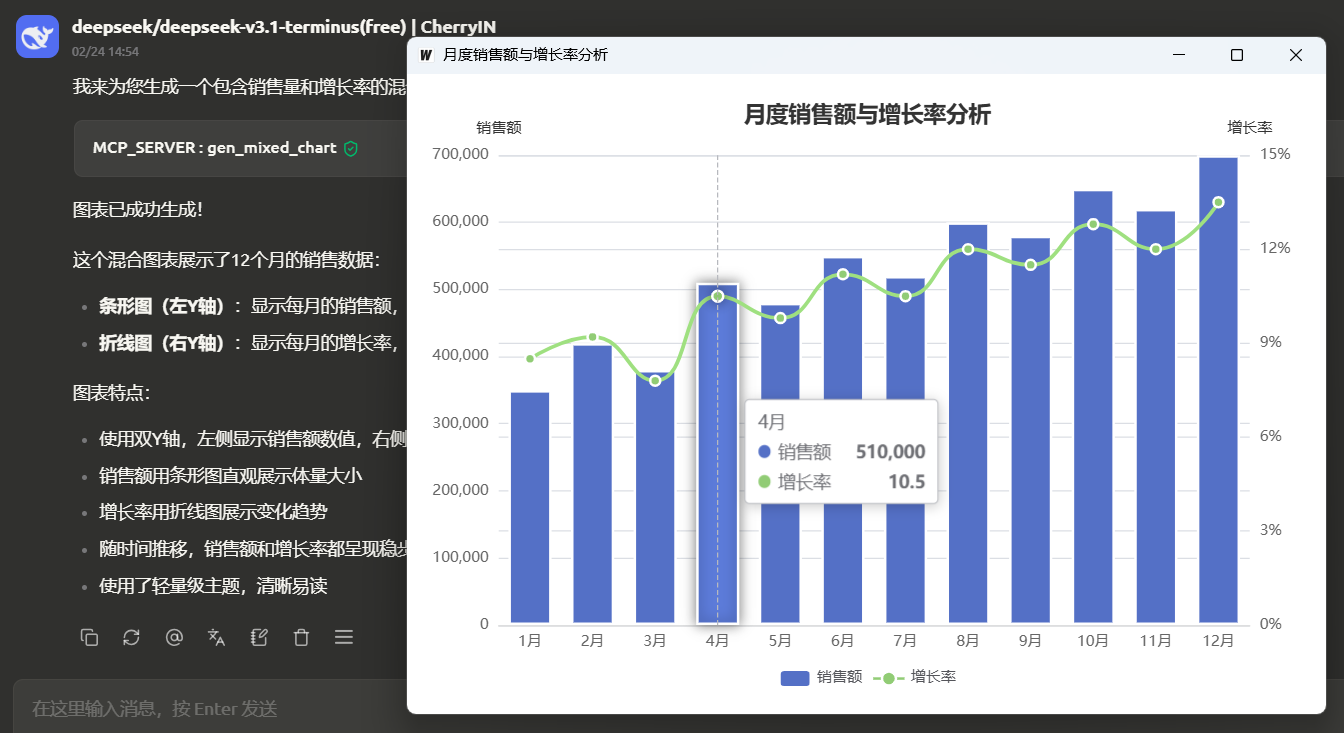Click the 8月 sales bar
Image resolution: width=1344 pixels, height=733 pixels.
point(968,424)
